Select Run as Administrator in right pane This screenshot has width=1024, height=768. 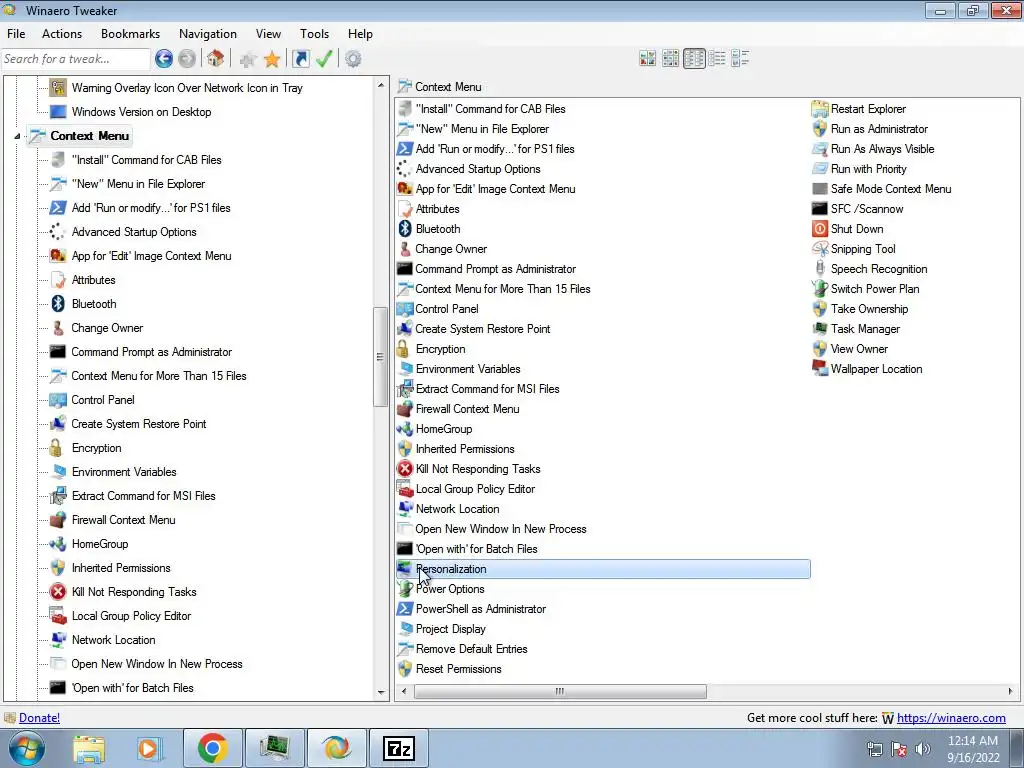click(879, 129)
